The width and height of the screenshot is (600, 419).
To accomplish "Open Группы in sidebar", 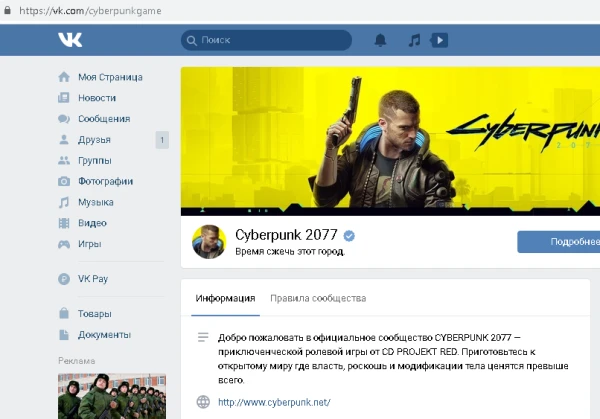I will click(x=95, y=160).
